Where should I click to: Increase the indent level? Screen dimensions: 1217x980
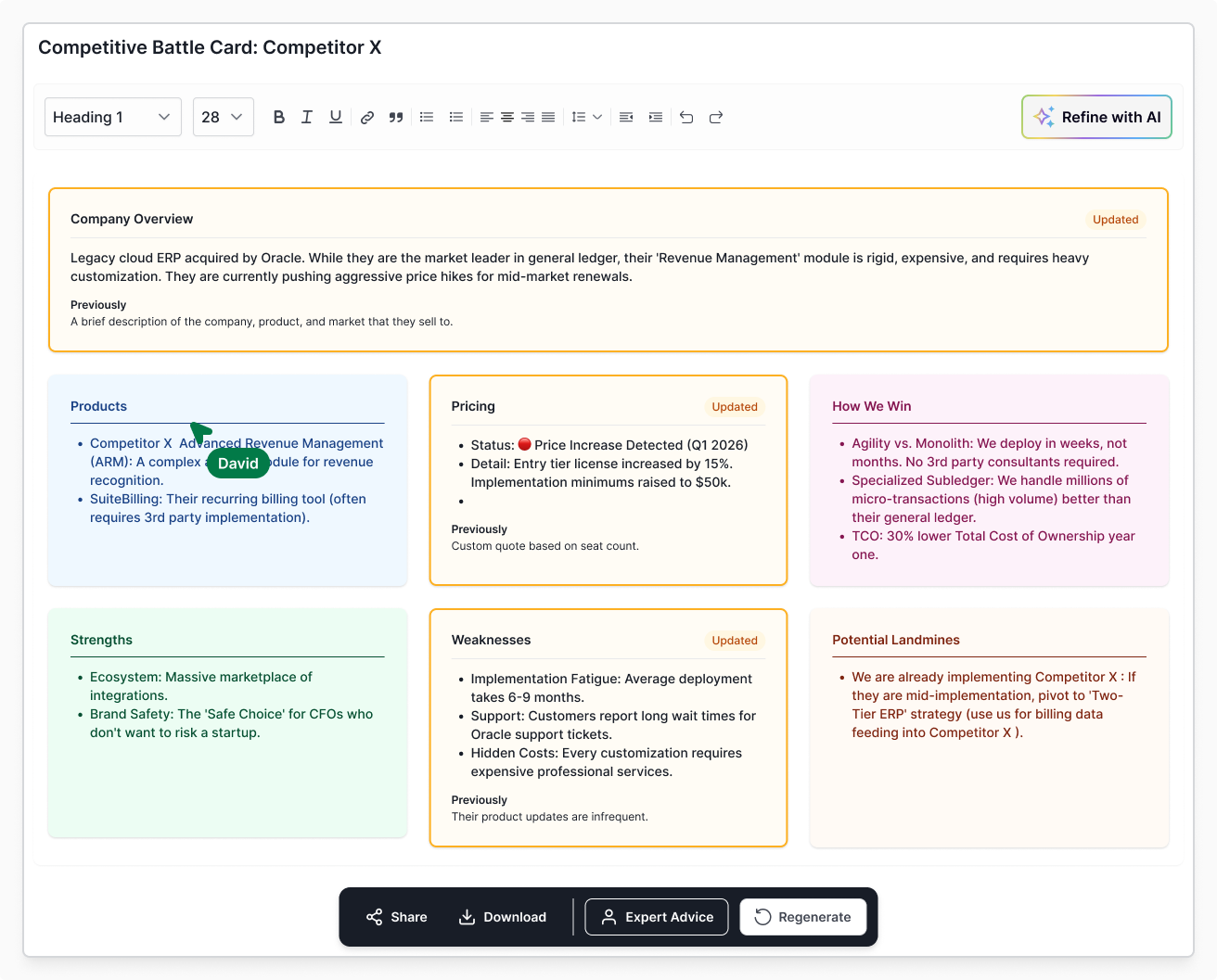coord(656,117)
